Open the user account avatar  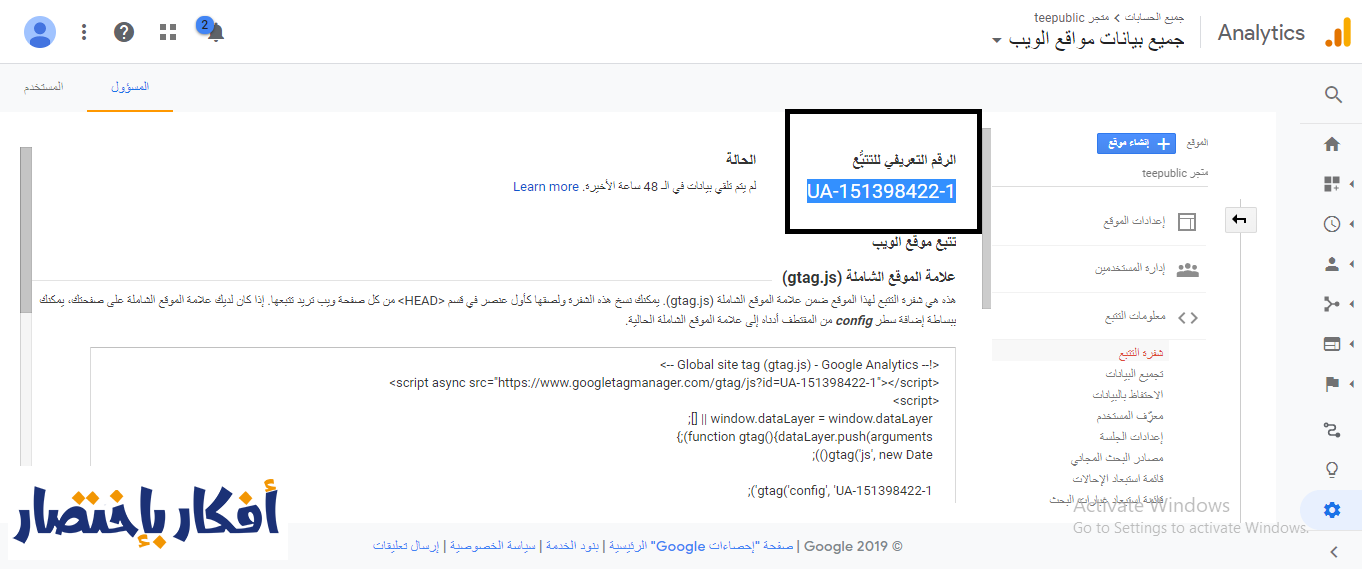[x=40, y=32]
